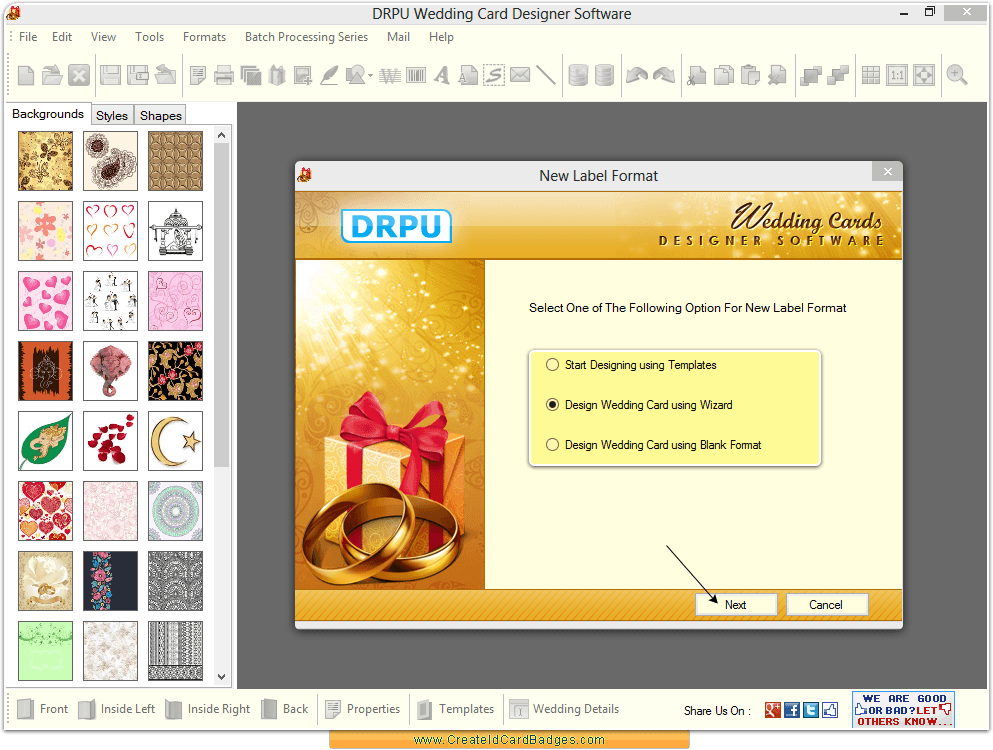Click the Cancel button in dialog
The image size is (993, 750).
pyautogui.click(x=826, y=605)
